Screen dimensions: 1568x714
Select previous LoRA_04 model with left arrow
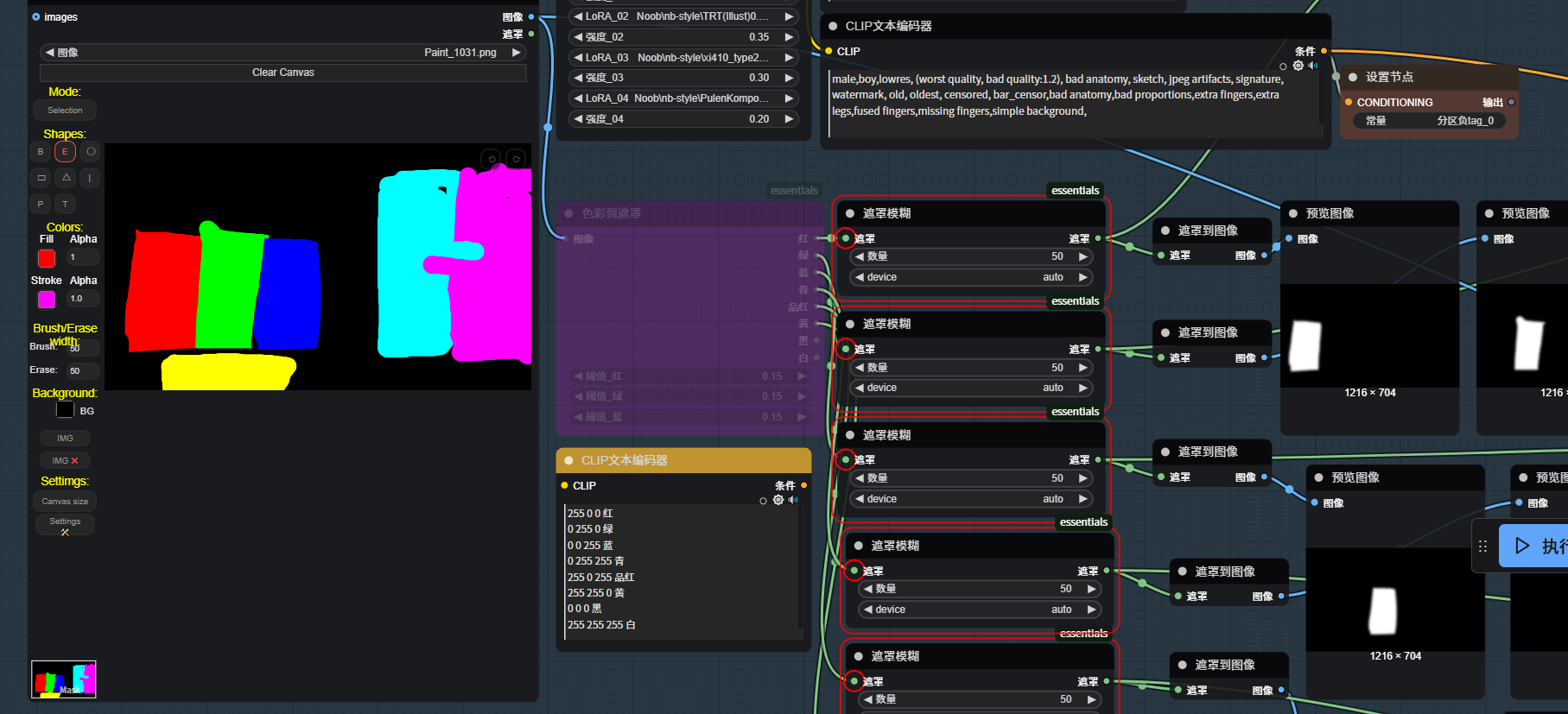pos(578,98)
